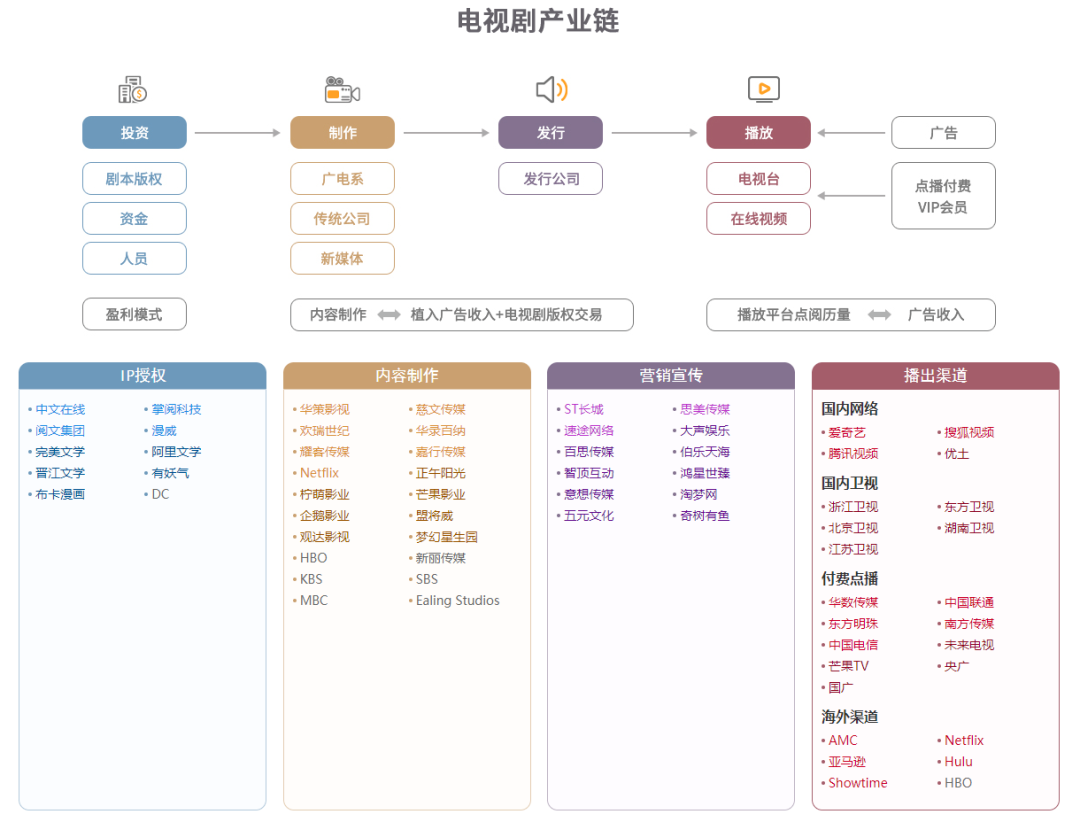The height and width of the screenshot is (822, 1080).
Task: Expand the 国内卫视 subsection
Action: pos(849,484)
